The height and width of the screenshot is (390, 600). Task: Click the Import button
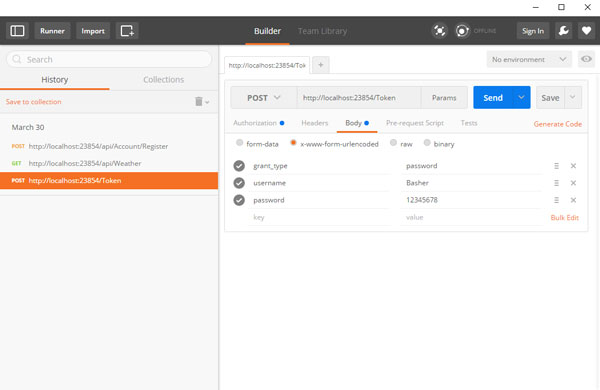(x=93, y=31)
